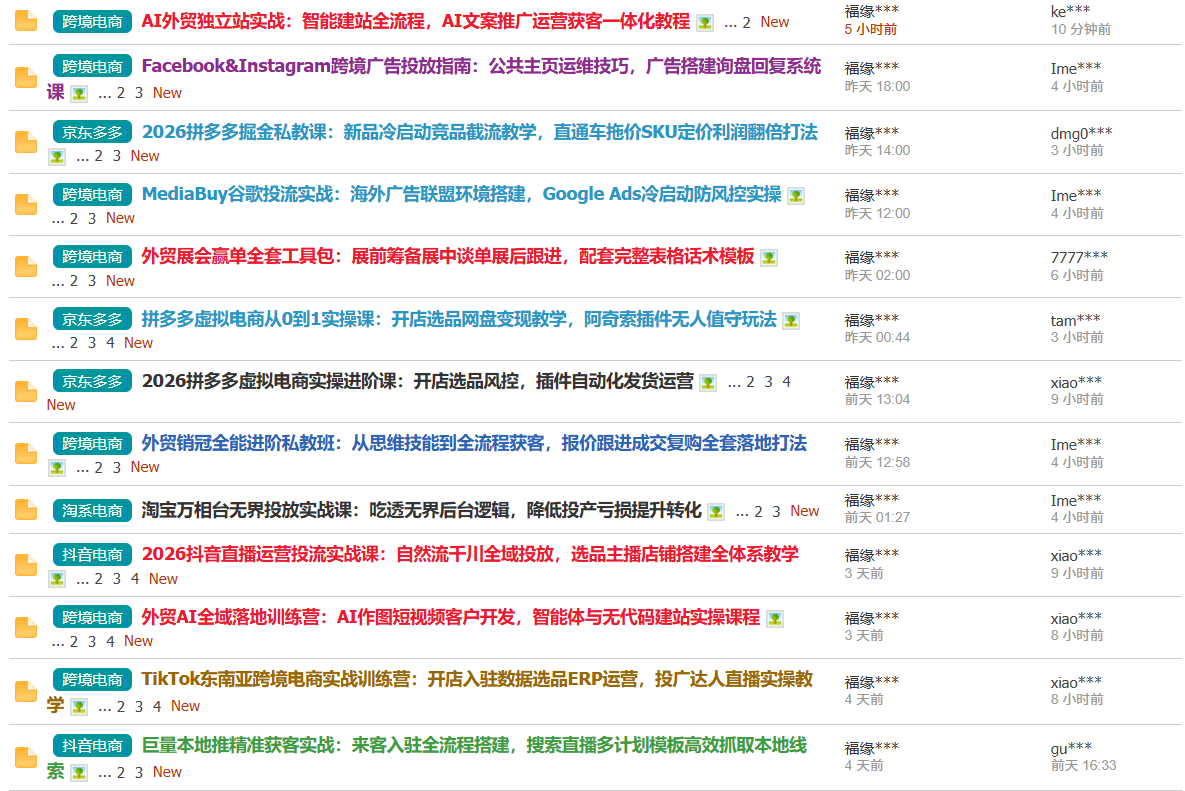This screenshot has width=1185, height=791.
Task: Click folder icon beside TikTok东南亚跨境电商 thread
Action: [x=26, y=692]
